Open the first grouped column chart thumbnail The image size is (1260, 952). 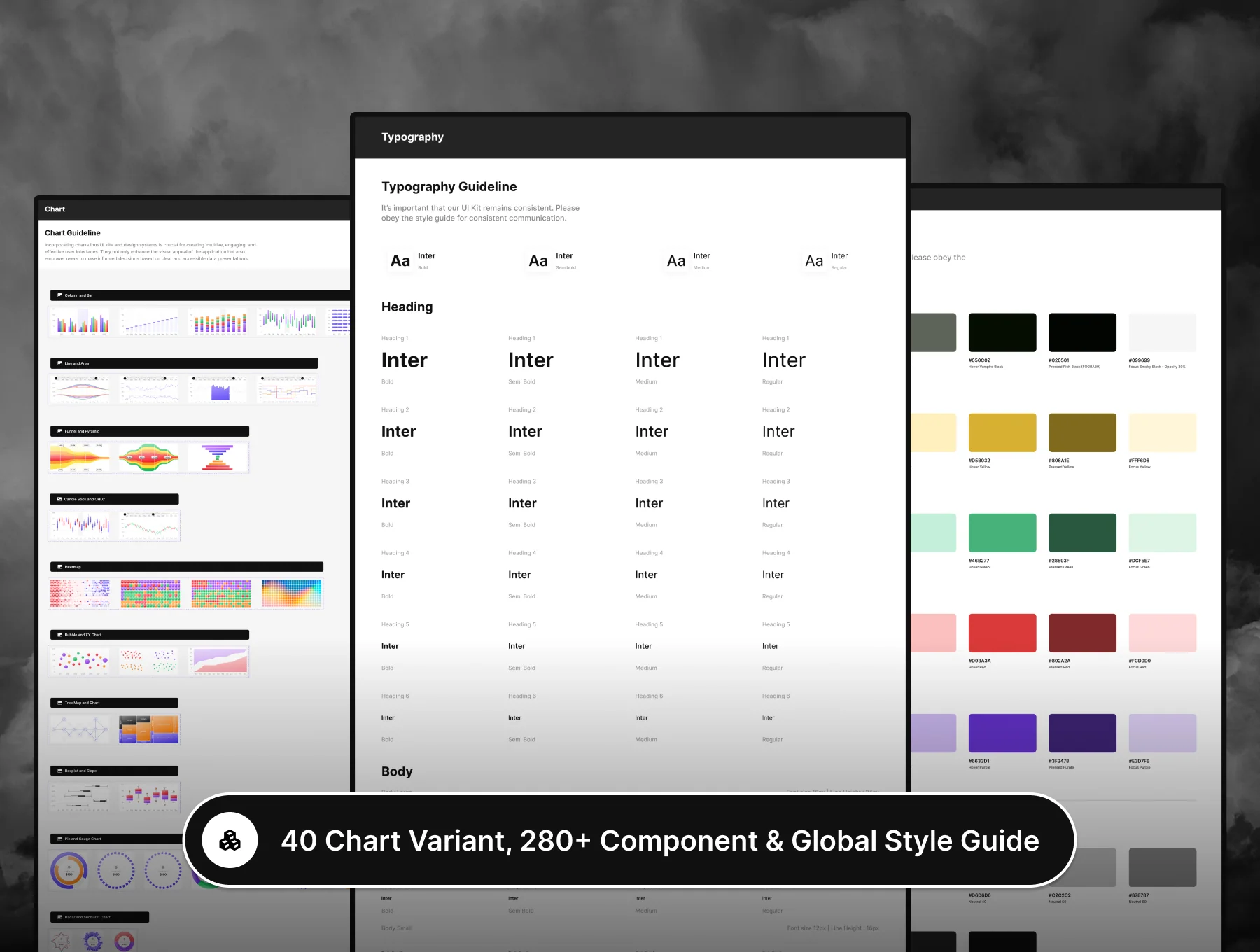click(x=81, y=321)
